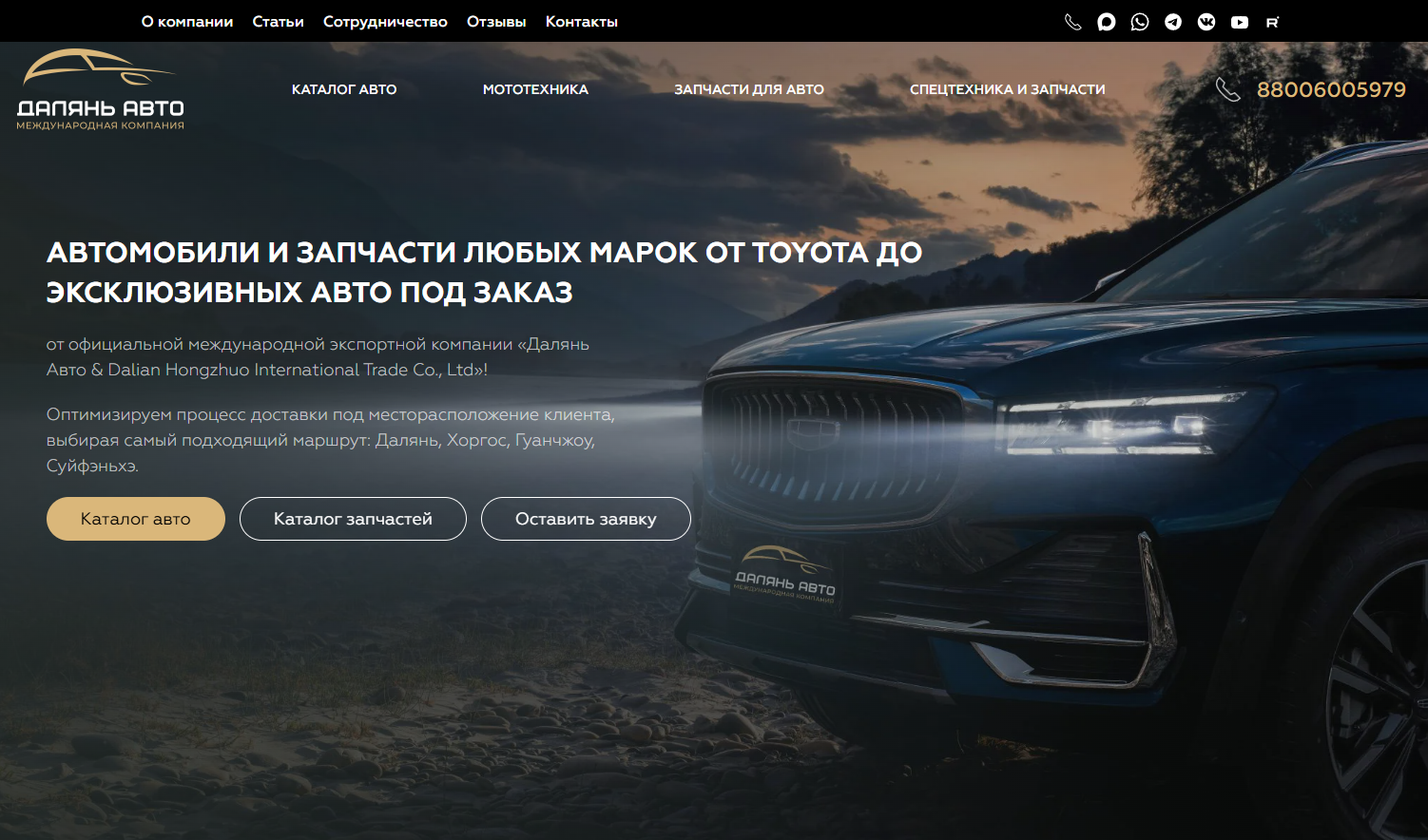Image resolution: width=1428 pixels, height=840 pixels.
Task: Open the chat bubble messenger icon
Action: 1106,22
